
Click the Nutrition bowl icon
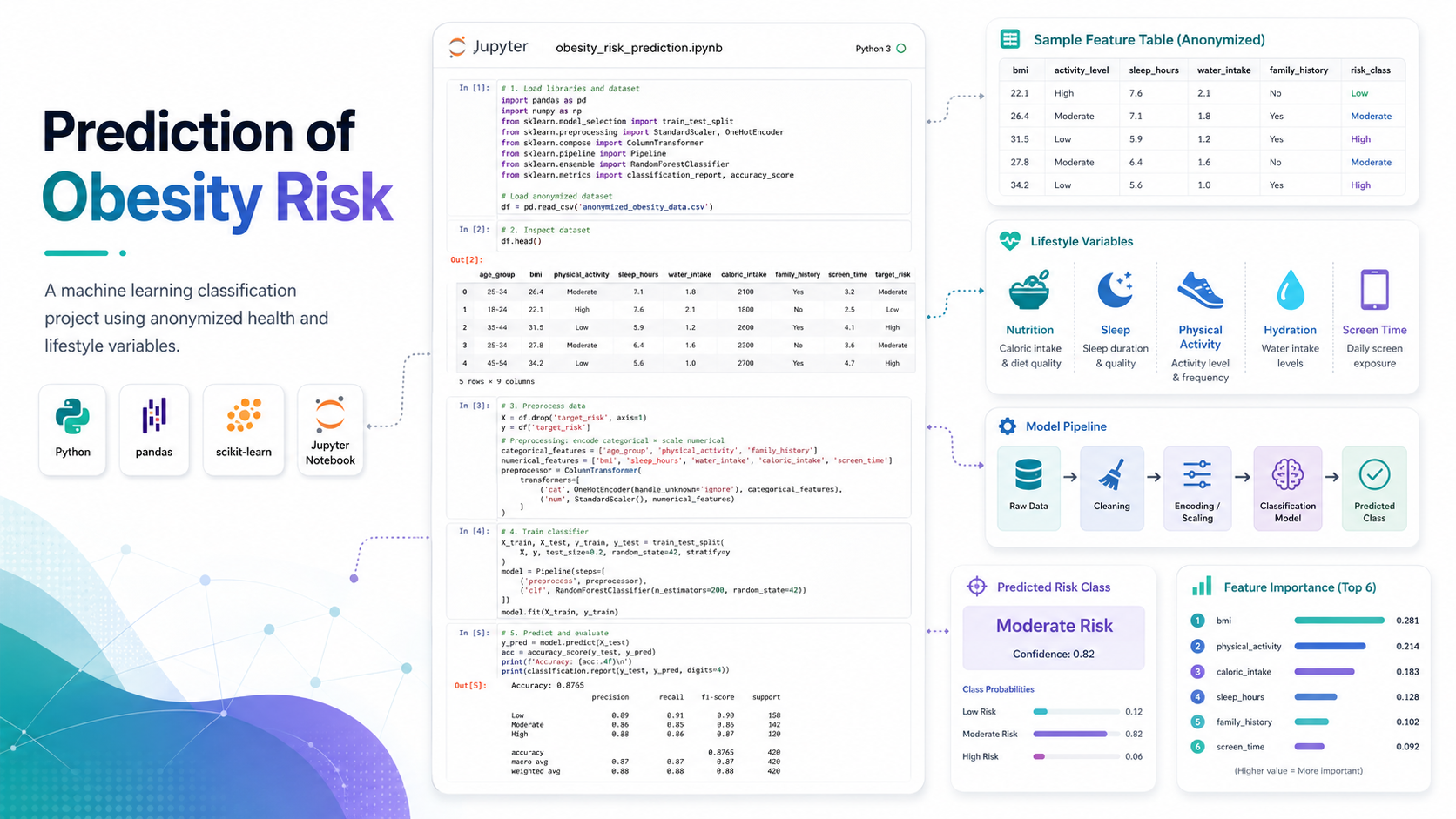pyautogui.click(x=1029, y=291)
